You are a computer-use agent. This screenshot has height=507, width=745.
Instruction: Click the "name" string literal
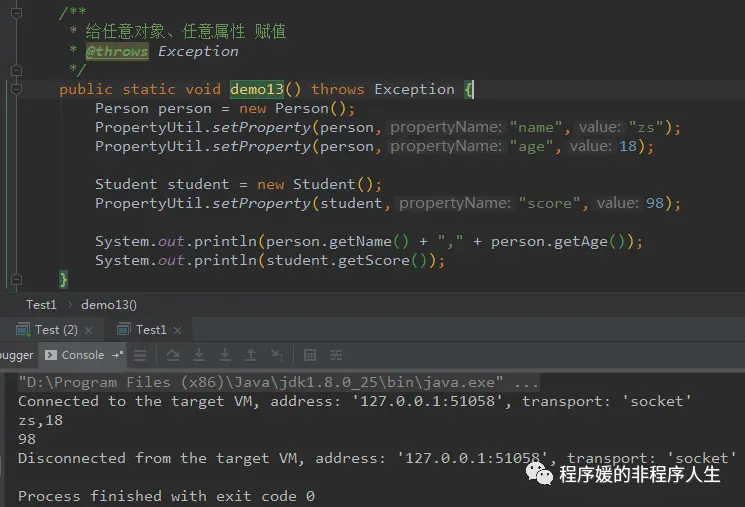536,127
